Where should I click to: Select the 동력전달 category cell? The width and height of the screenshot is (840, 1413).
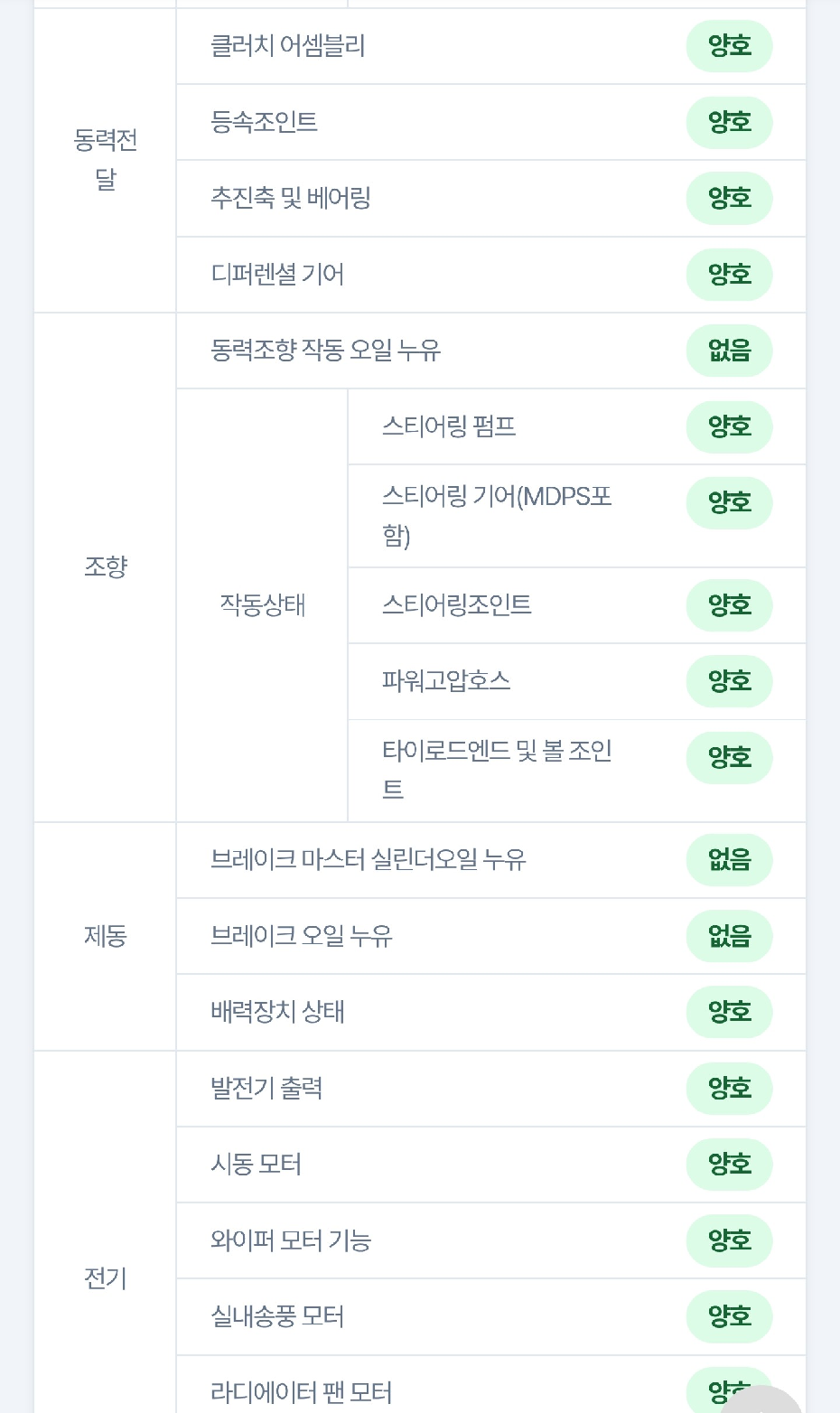(105, 160)
